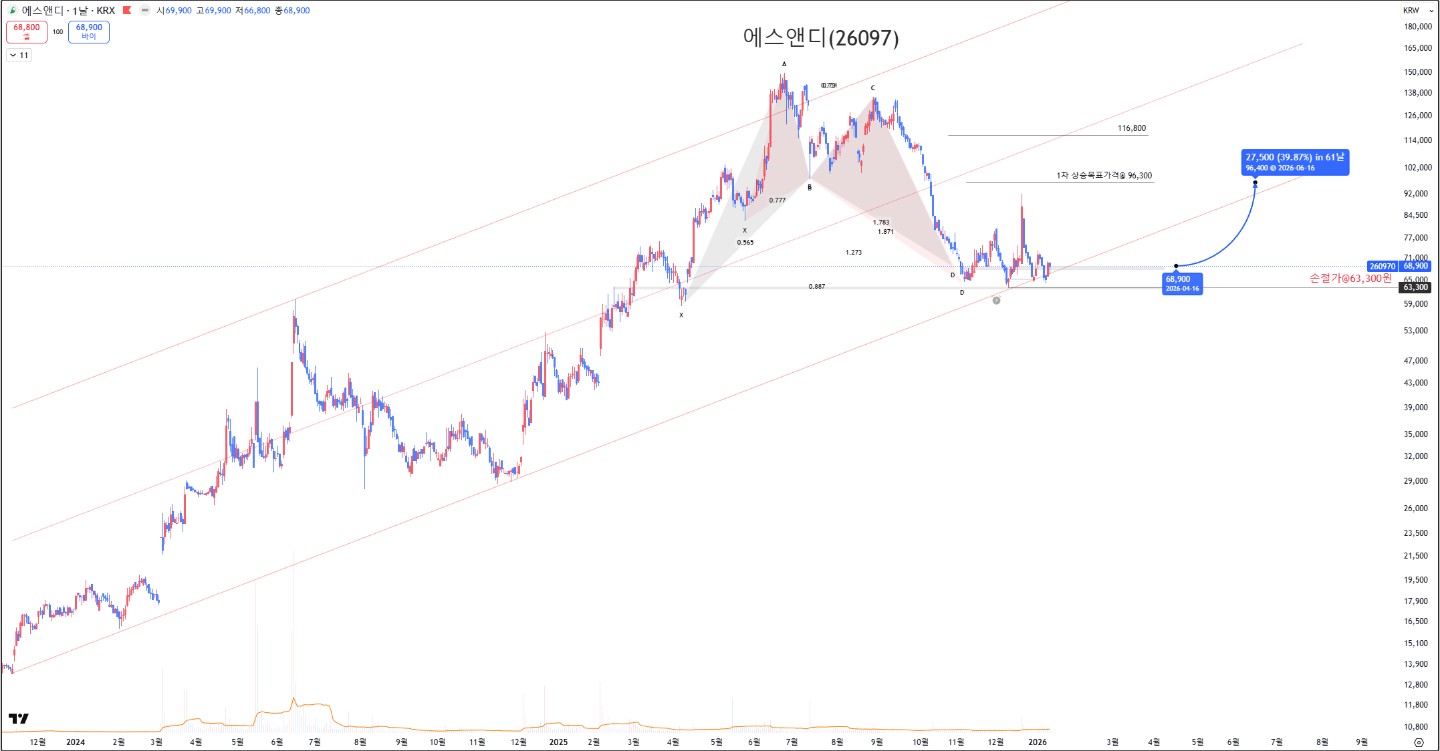The image size is (1440, 751).
Task: Click the 0.887 ratio label on the pattern
Action: click(x=817, y=287)
